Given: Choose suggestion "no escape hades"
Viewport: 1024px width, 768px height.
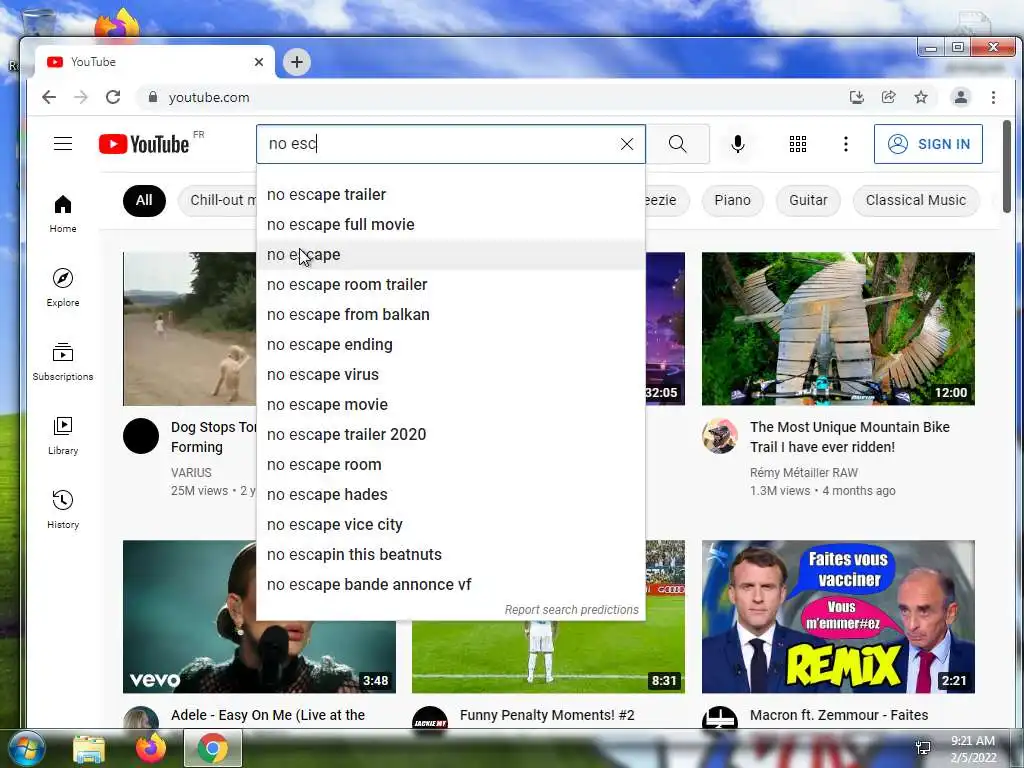Looking at the screenshot, I should (451, 495).
